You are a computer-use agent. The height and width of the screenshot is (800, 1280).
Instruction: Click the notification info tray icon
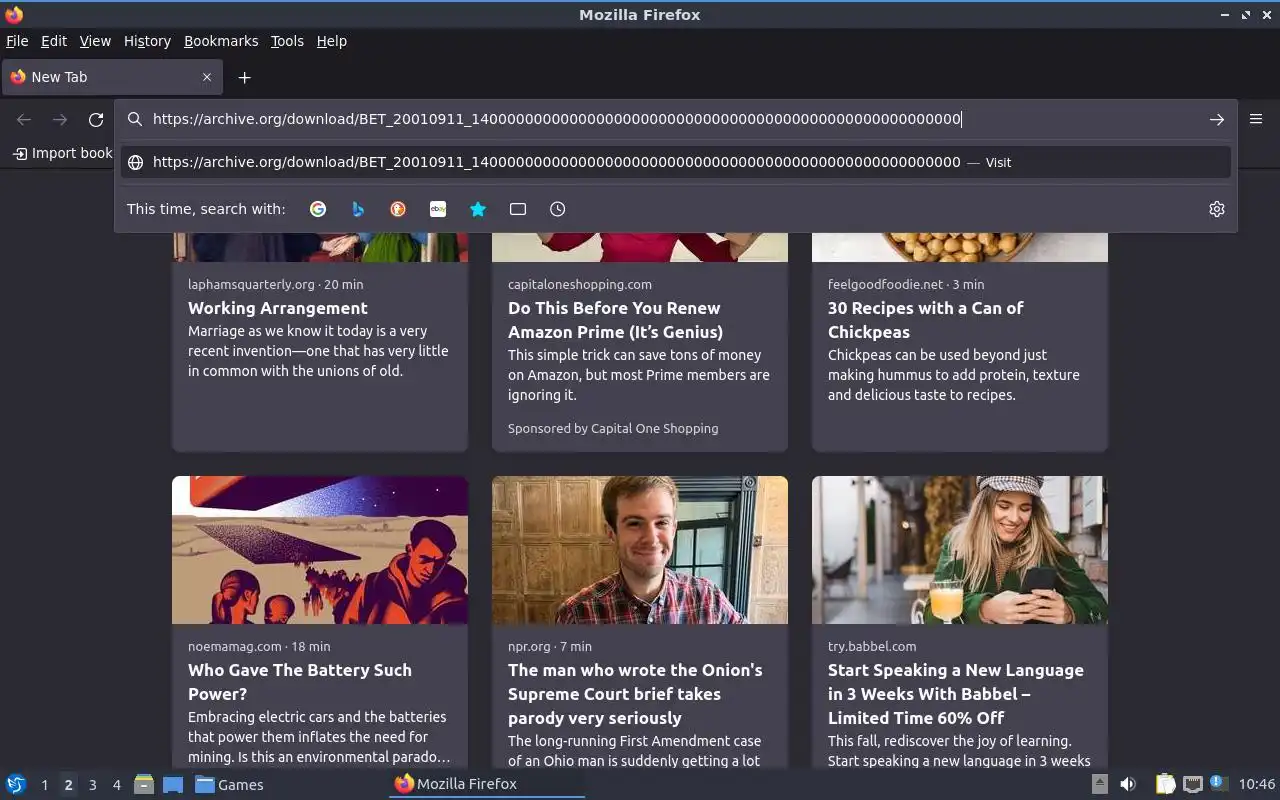(1218, 783)
